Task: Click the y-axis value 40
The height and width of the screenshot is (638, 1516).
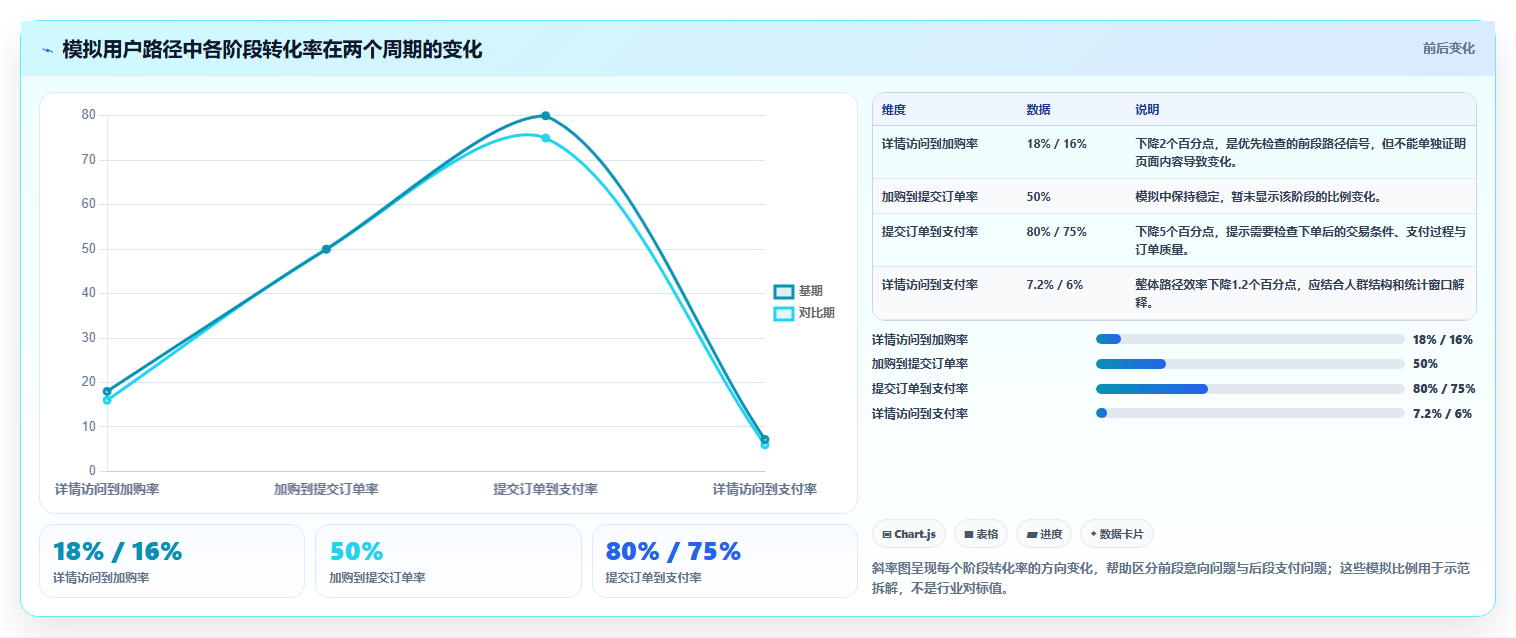Action: pos(89,293)
